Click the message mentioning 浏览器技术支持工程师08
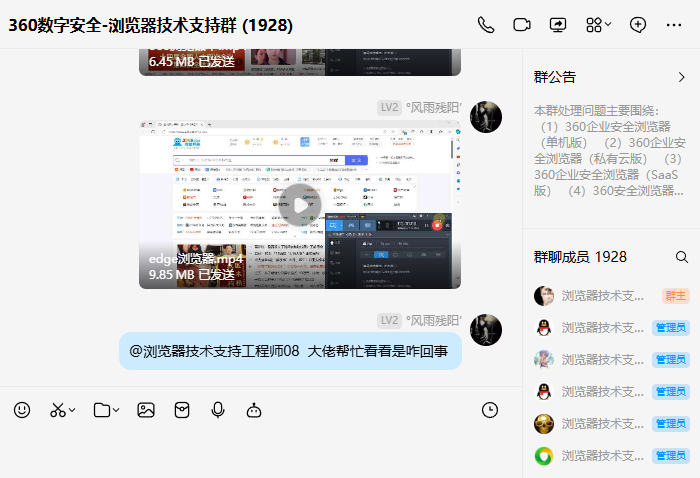Viewport: 700px width, 478px height. click(290, 351)
